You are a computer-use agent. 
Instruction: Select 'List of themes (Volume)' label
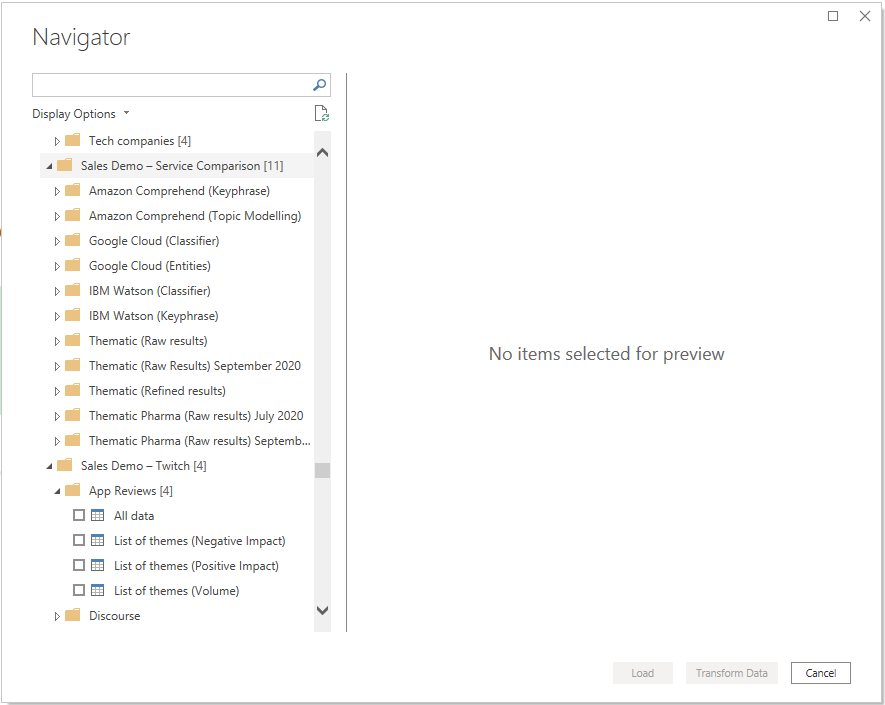pyautogui.click(x=177, y=590)
